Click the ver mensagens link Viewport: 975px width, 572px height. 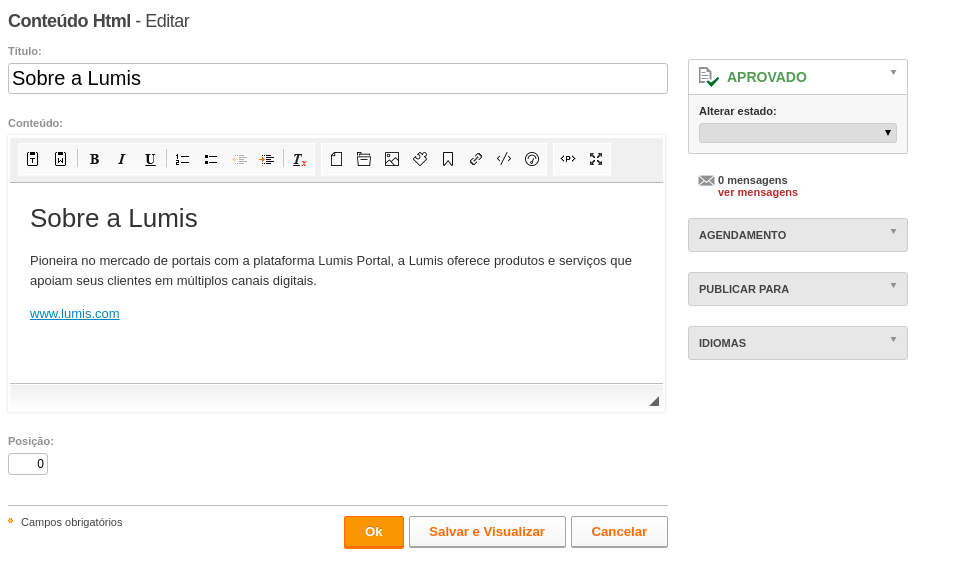757,193
